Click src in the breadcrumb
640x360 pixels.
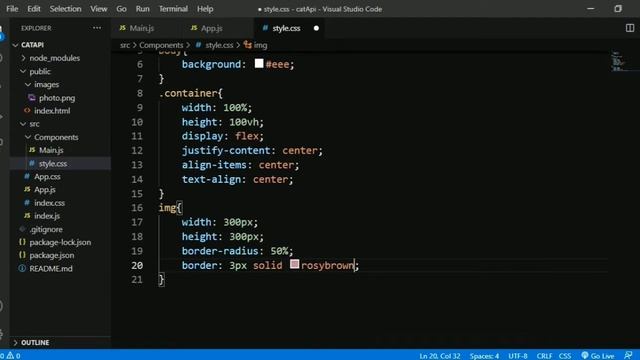[x=124, y=45]
